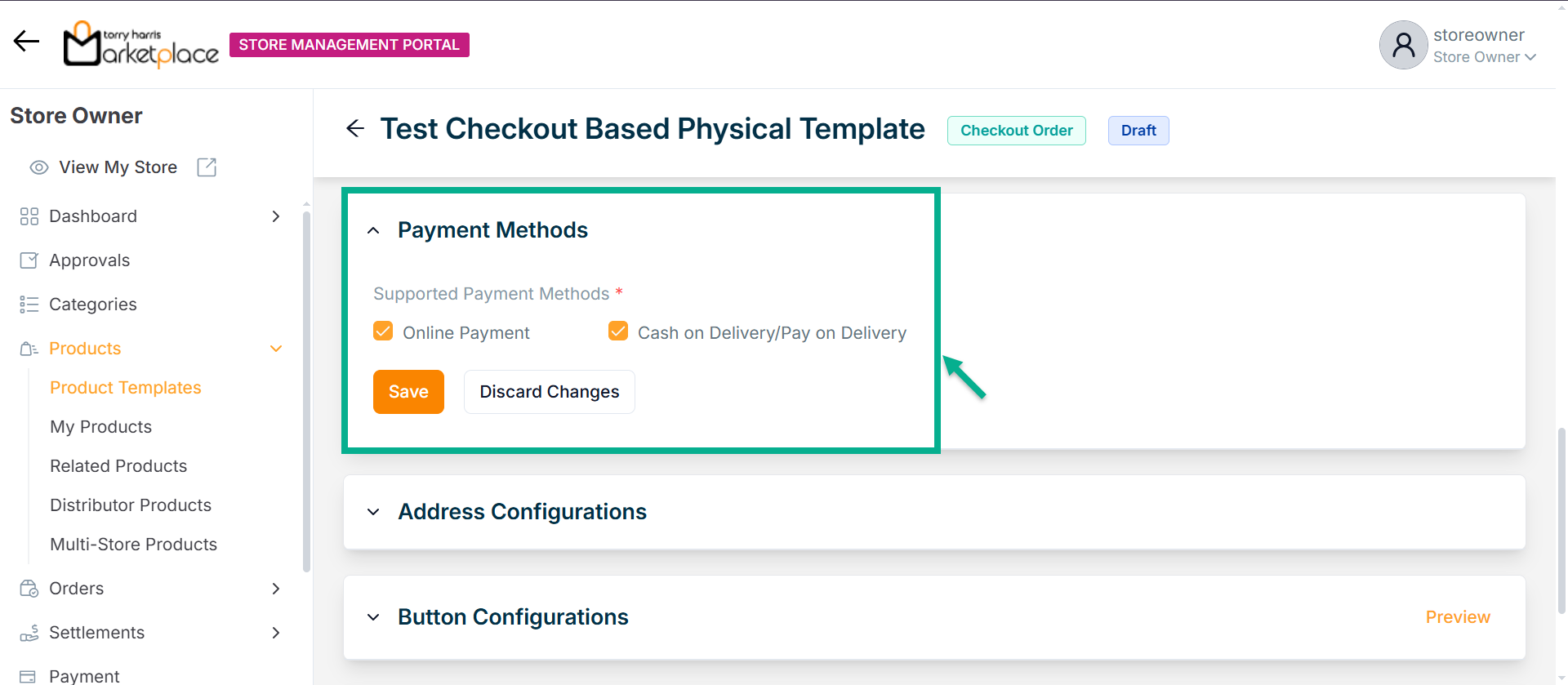Select Distributor Products in sidebar

pos(131,505)
